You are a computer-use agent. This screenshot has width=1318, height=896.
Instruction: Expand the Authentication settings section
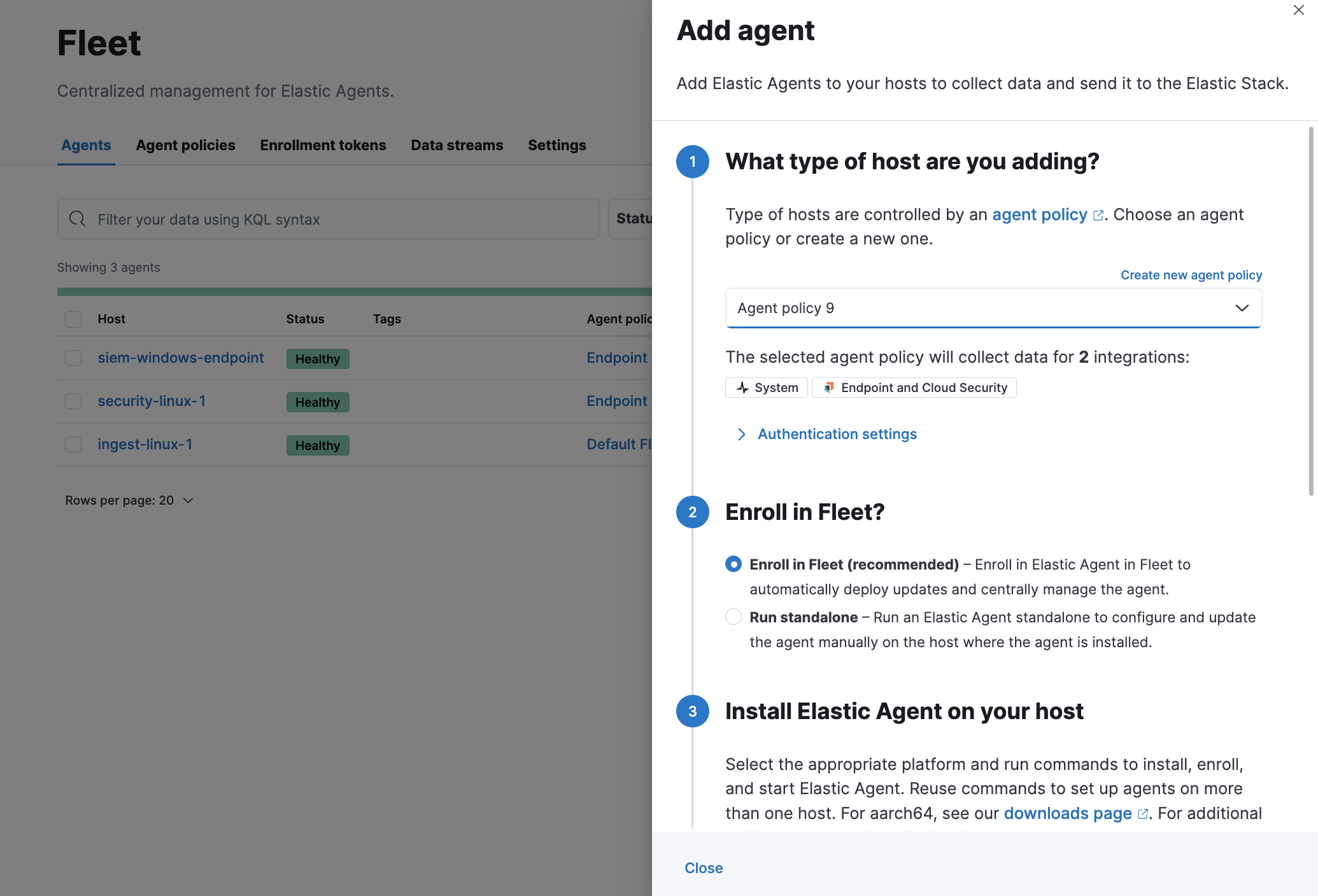[837, 434]
